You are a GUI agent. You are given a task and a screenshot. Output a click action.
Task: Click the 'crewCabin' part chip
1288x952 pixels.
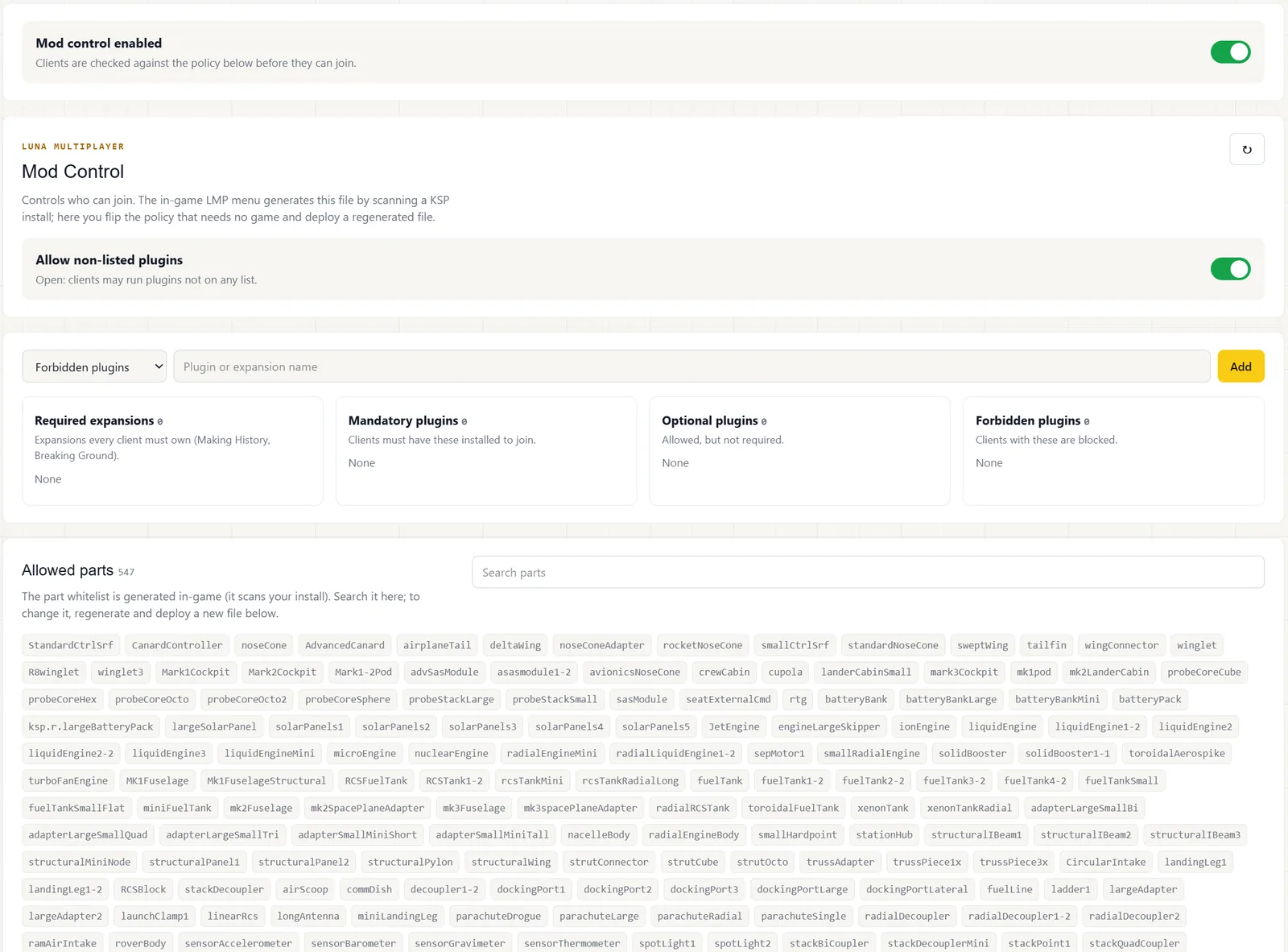724,672
